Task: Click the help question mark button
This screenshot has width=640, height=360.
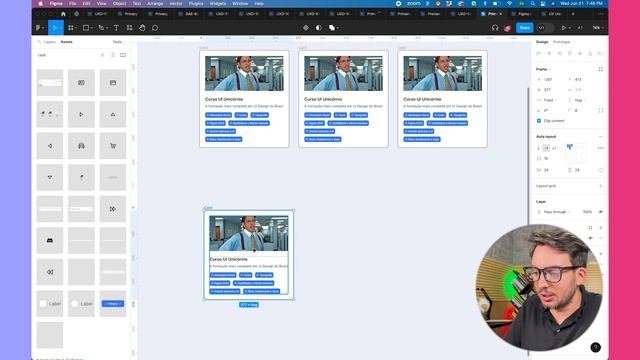Action: click(596, 347)
